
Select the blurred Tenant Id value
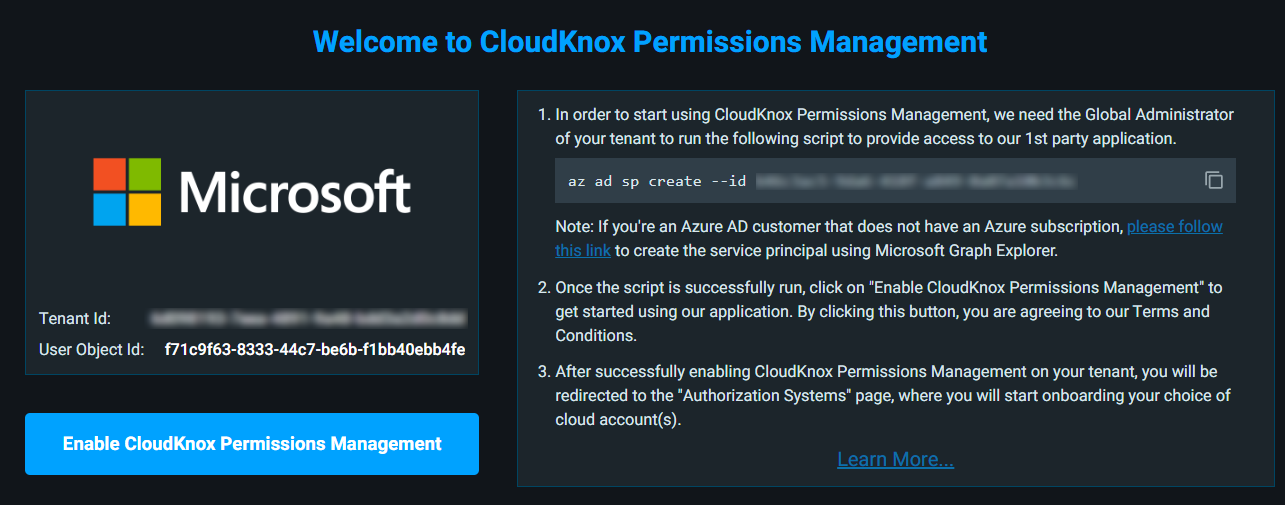(308, 319)
